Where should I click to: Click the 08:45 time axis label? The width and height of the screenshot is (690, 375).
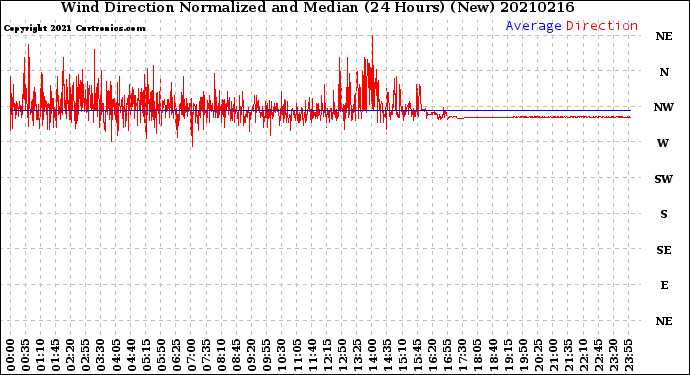point(236,355)
